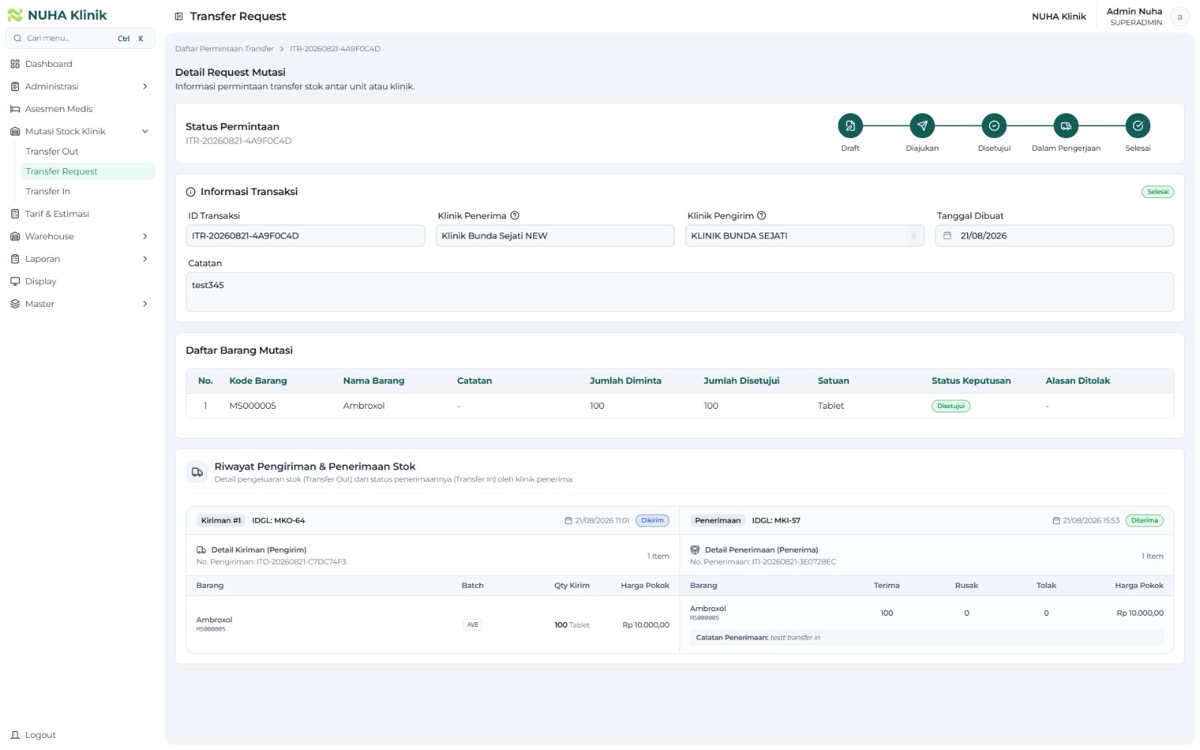
Task: Click the user avatar icon at top right
Action: pyautogui.click(x=1179, y=16)
